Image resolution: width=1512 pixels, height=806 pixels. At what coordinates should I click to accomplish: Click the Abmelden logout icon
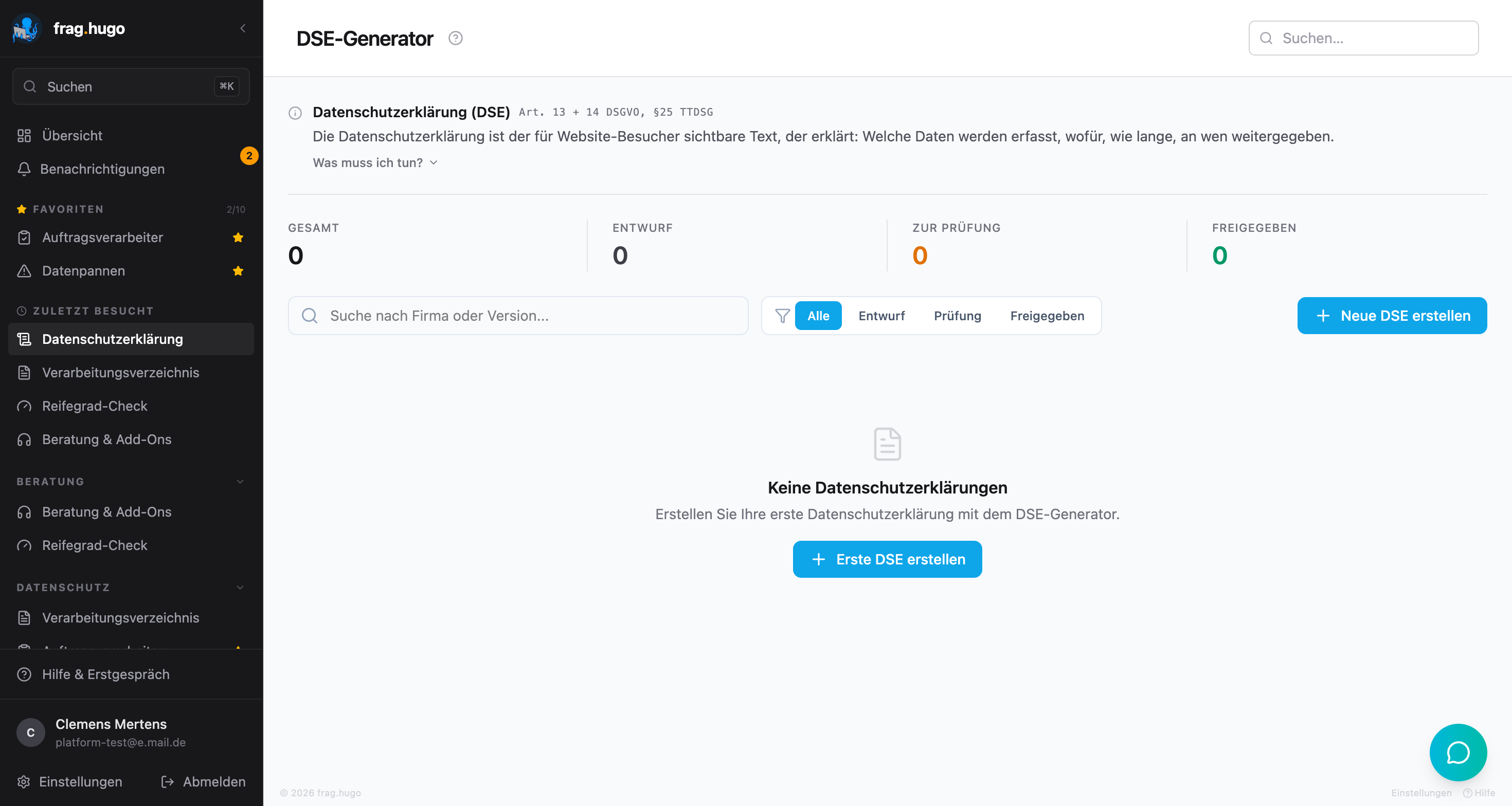click(167, 781)
